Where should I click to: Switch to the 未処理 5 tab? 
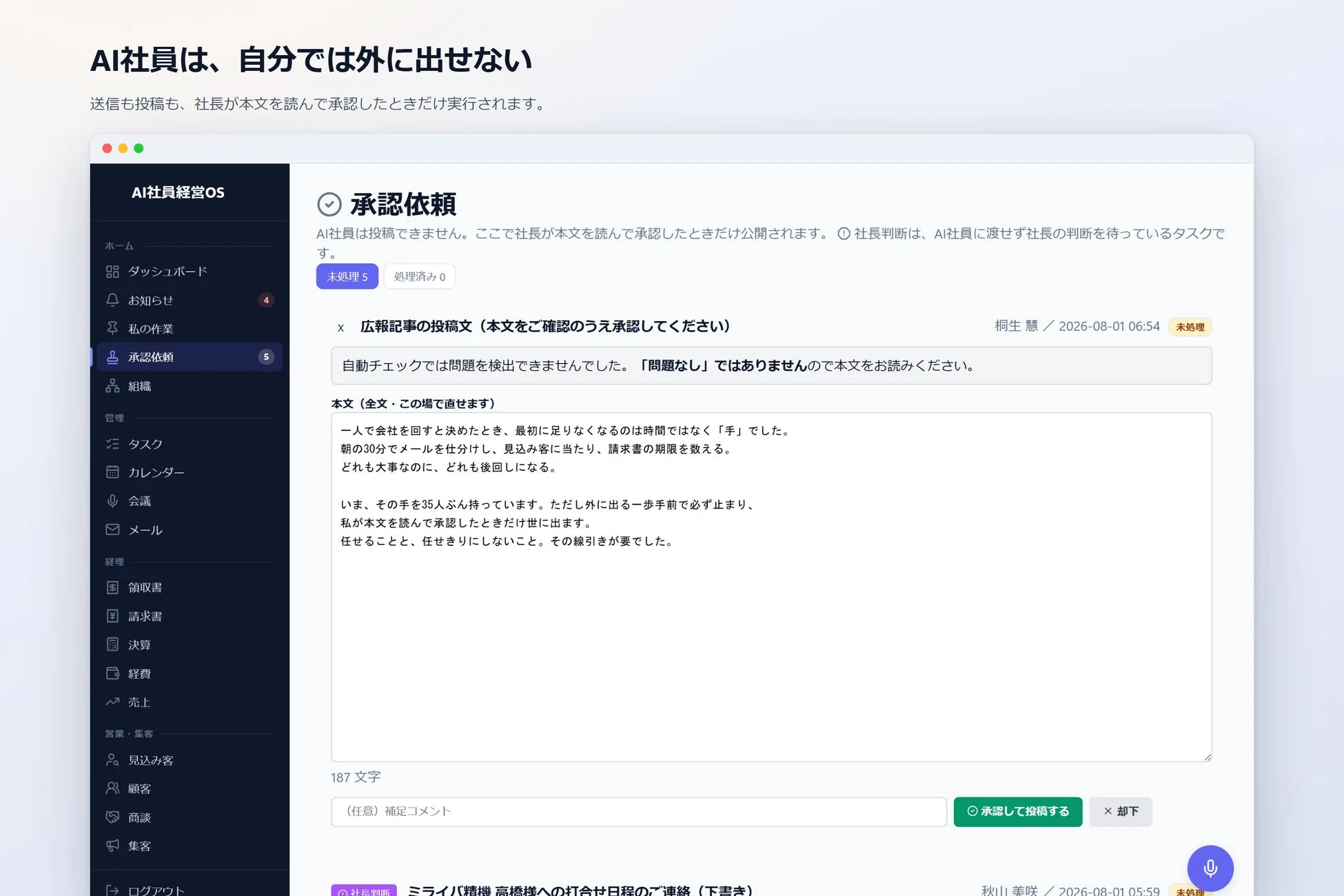[347, 276]
